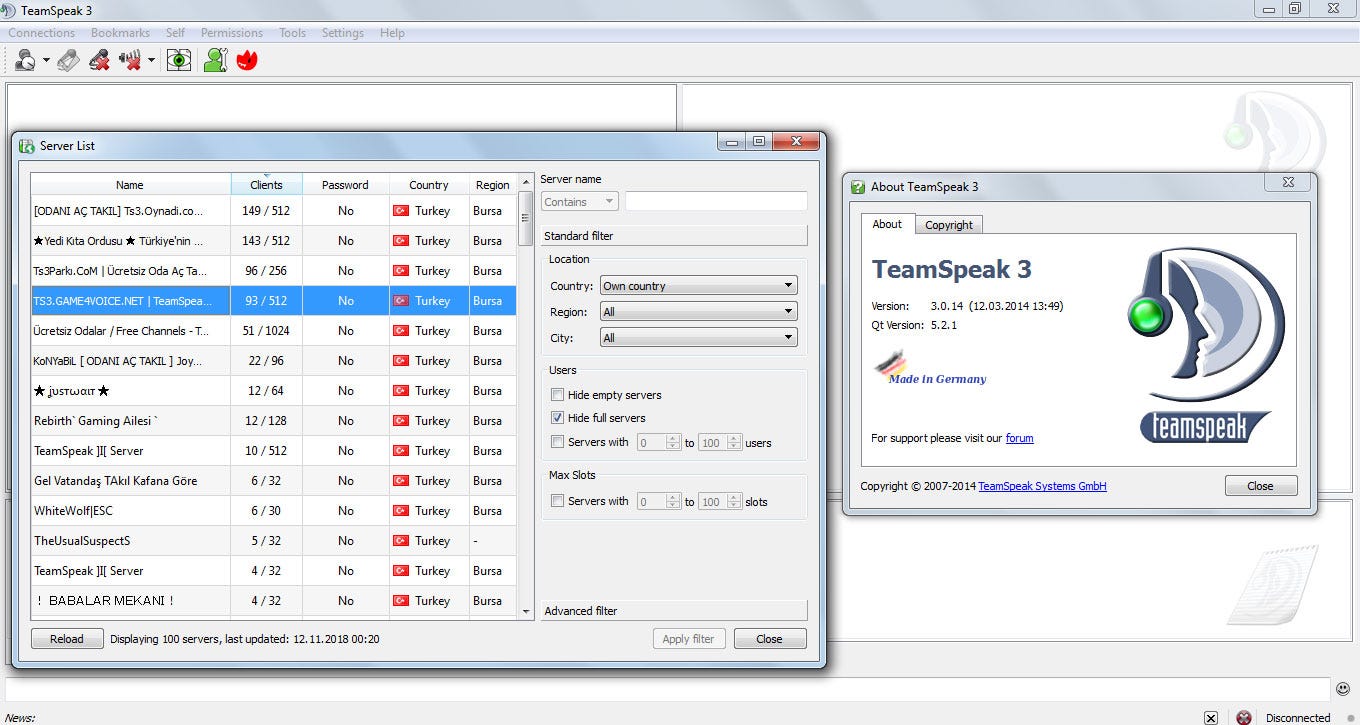This screenshot has height=725, width=1360.
Task: Enable Hide empty servers checkbox
Action: 558,395
